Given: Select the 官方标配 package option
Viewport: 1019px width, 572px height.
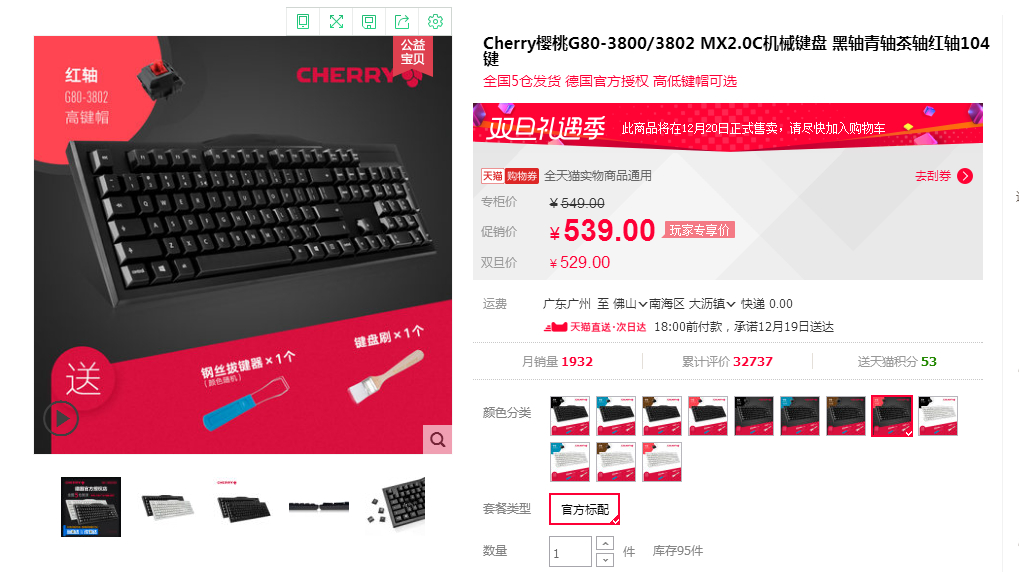Looking at the screenshot, I should [584, 509].
